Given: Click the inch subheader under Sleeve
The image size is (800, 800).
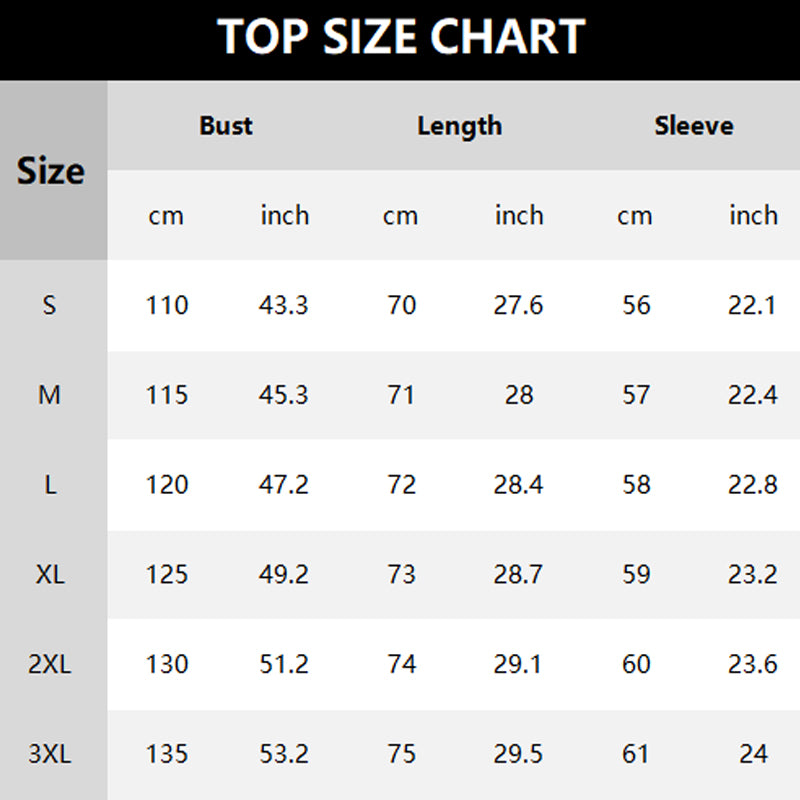Looking at the screenshot, I should (x=753, y=215).
